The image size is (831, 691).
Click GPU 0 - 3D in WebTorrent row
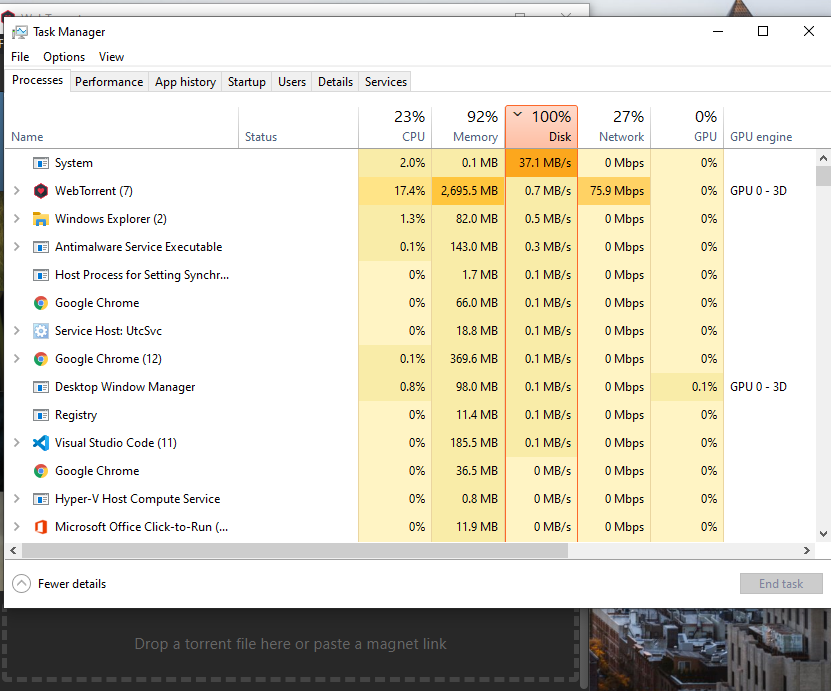(758, 191)
